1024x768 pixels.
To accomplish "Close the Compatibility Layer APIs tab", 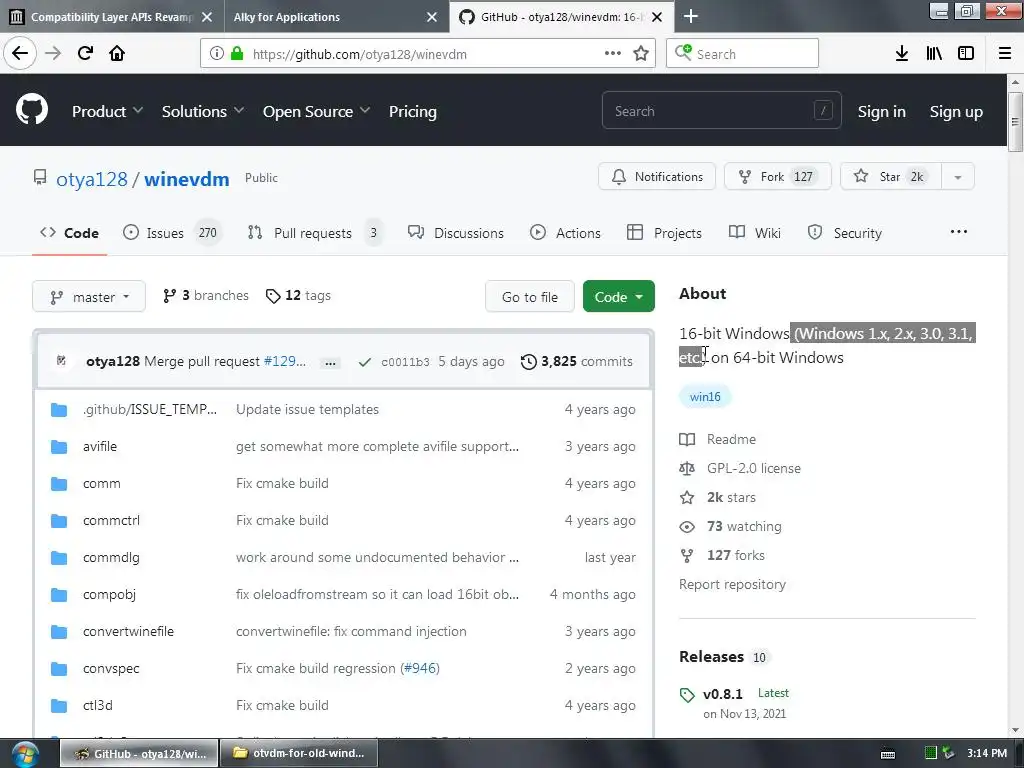I will (x=207, y=17).
